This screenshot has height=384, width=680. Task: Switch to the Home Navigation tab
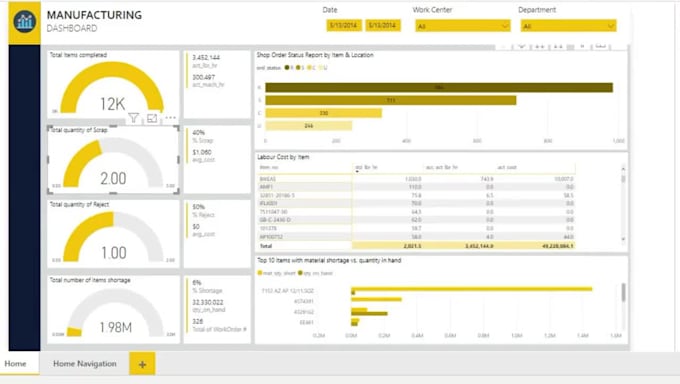(x=85, y=364)
